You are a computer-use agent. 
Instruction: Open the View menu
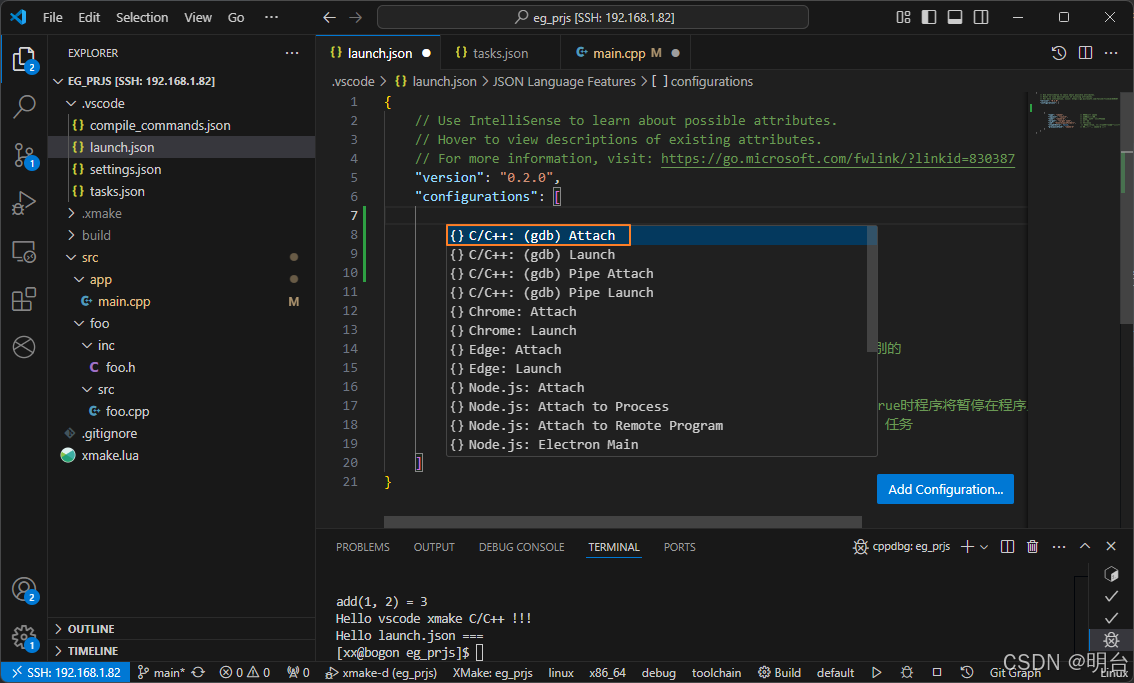pos(197,17)
